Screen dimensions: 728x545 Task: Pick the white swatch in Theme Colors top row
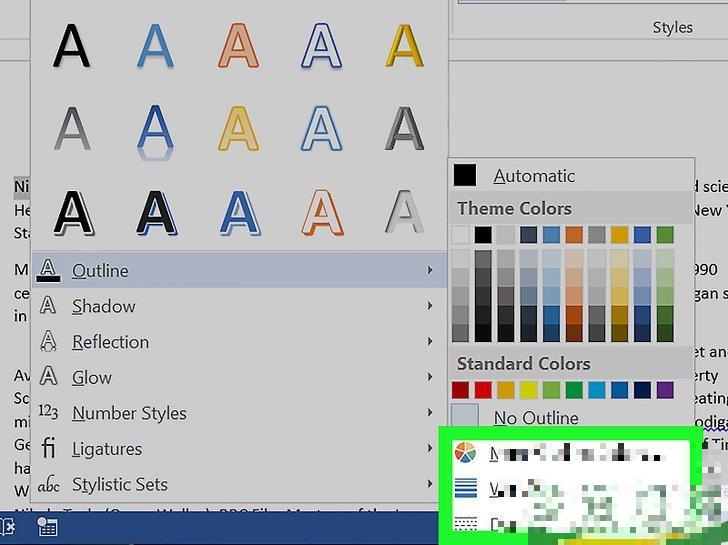pos(460,235)
